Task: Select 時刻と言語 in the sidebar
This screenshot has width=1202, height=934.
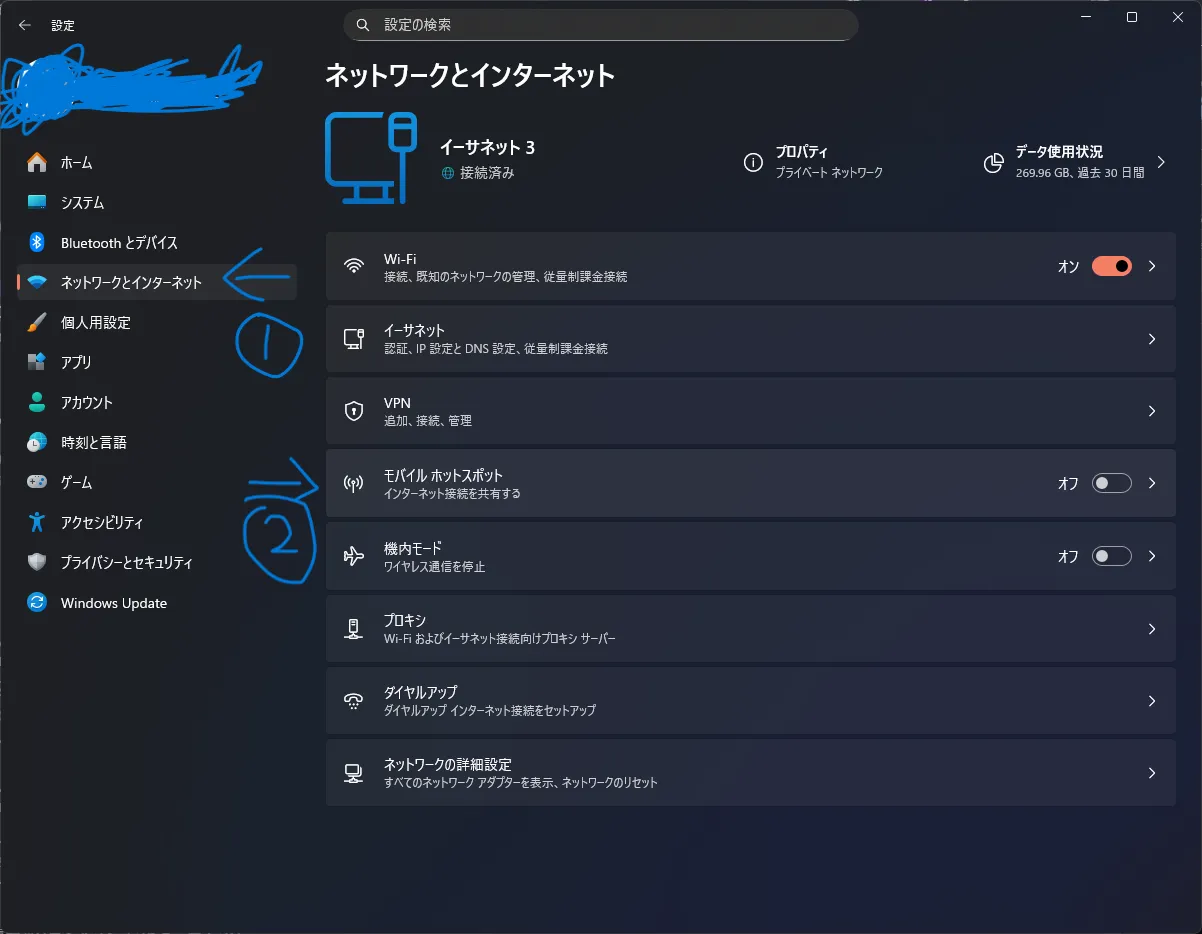Action: pyautogui.click(x=40, y=442)
